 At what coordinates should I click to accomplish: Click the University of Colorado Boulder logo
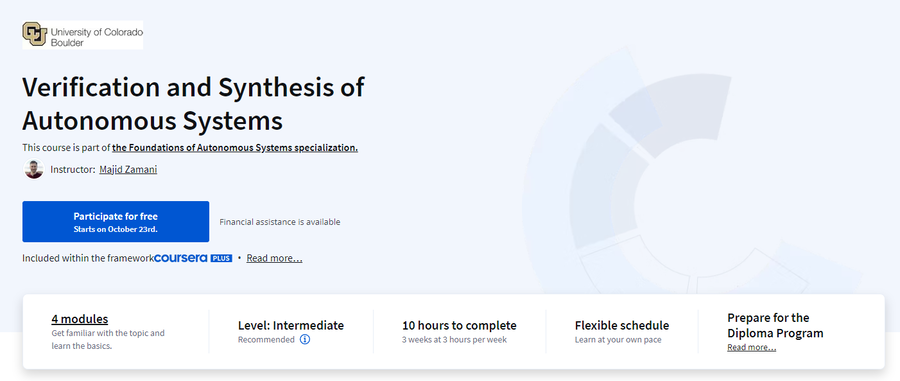(83, 35)
